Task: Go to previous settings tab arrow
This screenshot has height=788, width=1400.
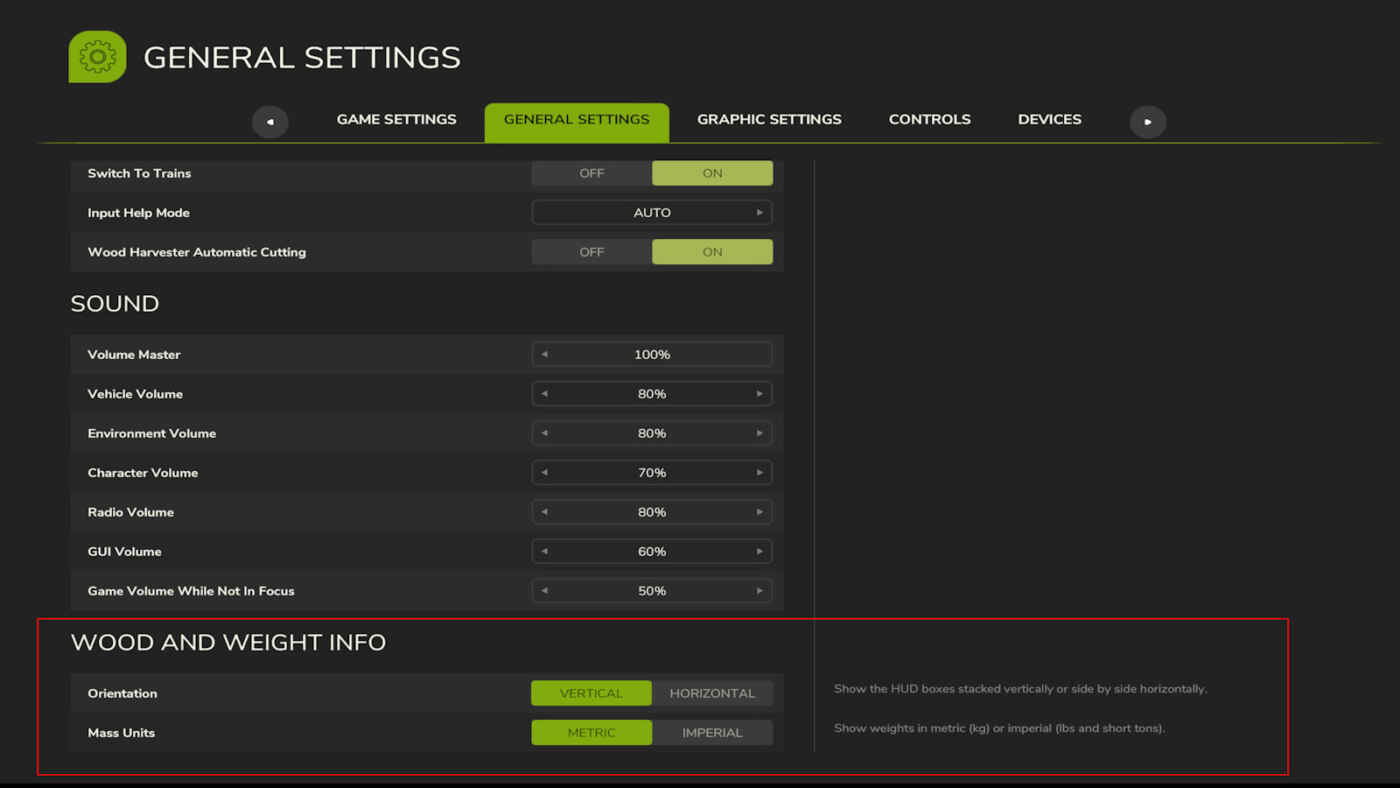Action: [x=270, y=122]
